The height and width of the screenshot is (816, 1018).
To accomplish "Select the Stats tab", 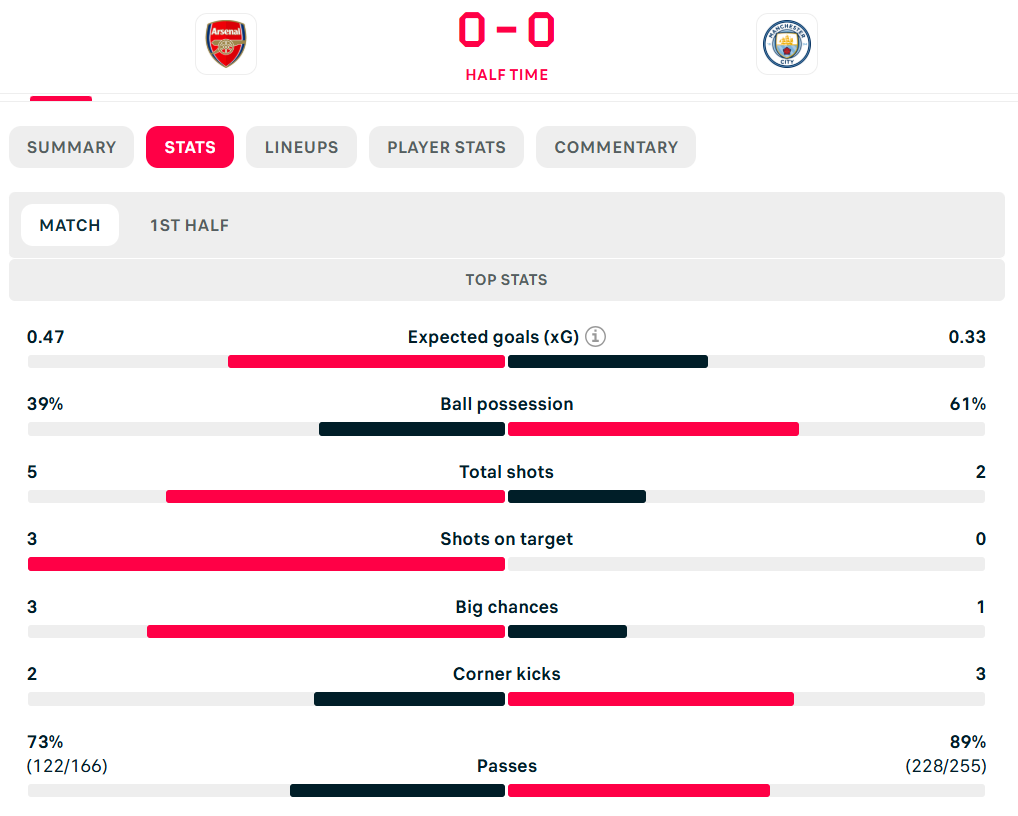I will 190,147.
